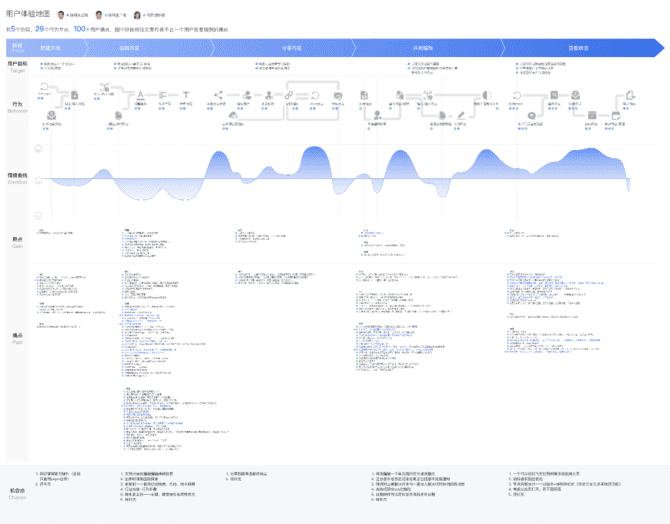The image size is (670, 524).
Task: Click the neutral face on the emotion axis
Action: (x=38, y=180)
